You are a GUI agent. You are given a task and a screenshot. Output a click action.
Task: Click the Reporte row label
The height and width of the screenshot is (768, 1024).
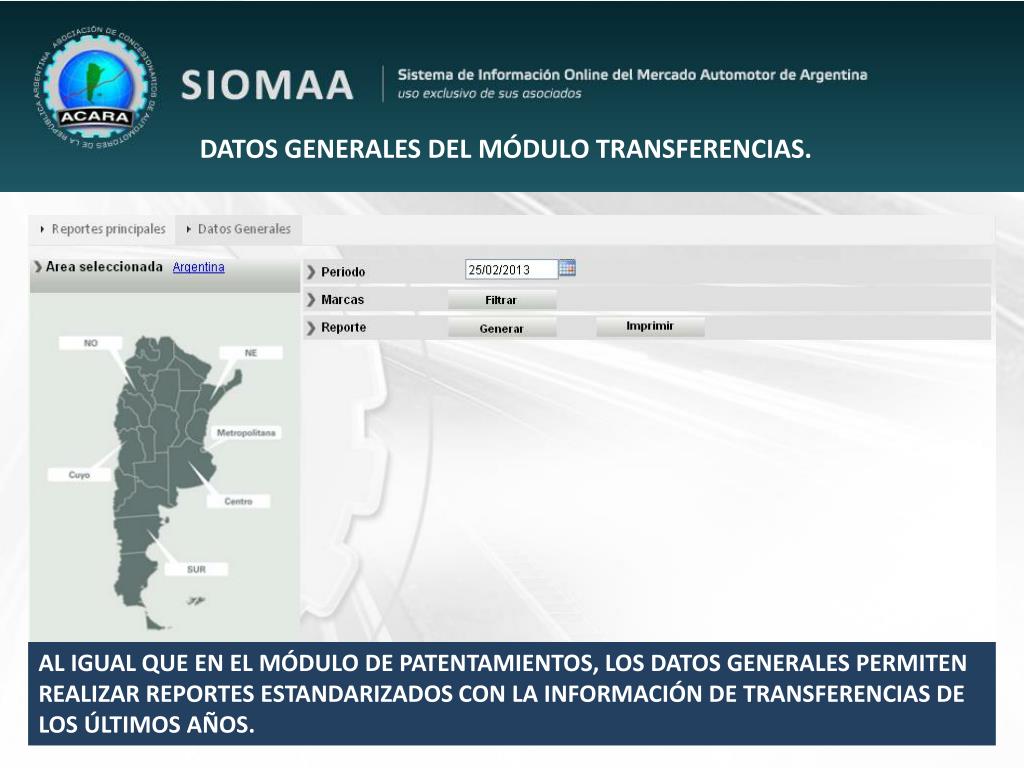point(344,328)
